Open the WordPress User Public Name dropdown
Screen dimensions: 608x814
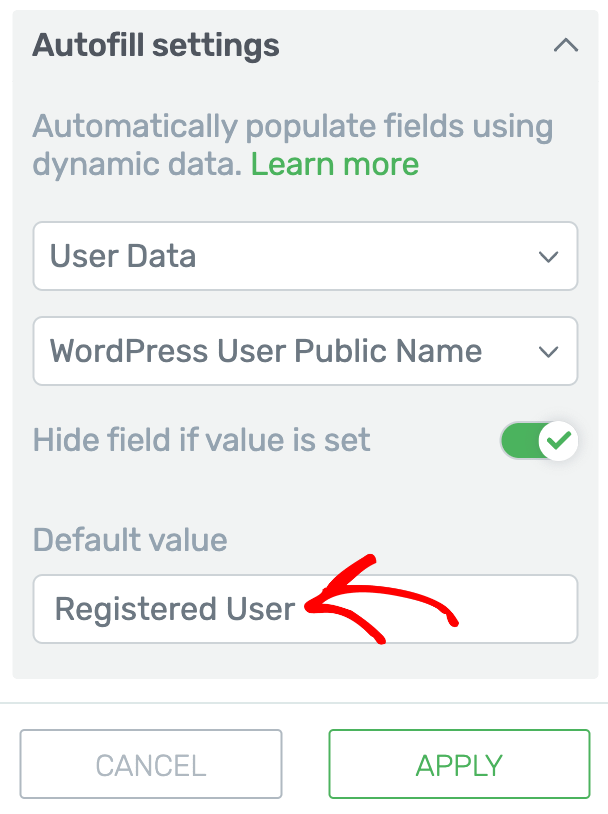305,351
